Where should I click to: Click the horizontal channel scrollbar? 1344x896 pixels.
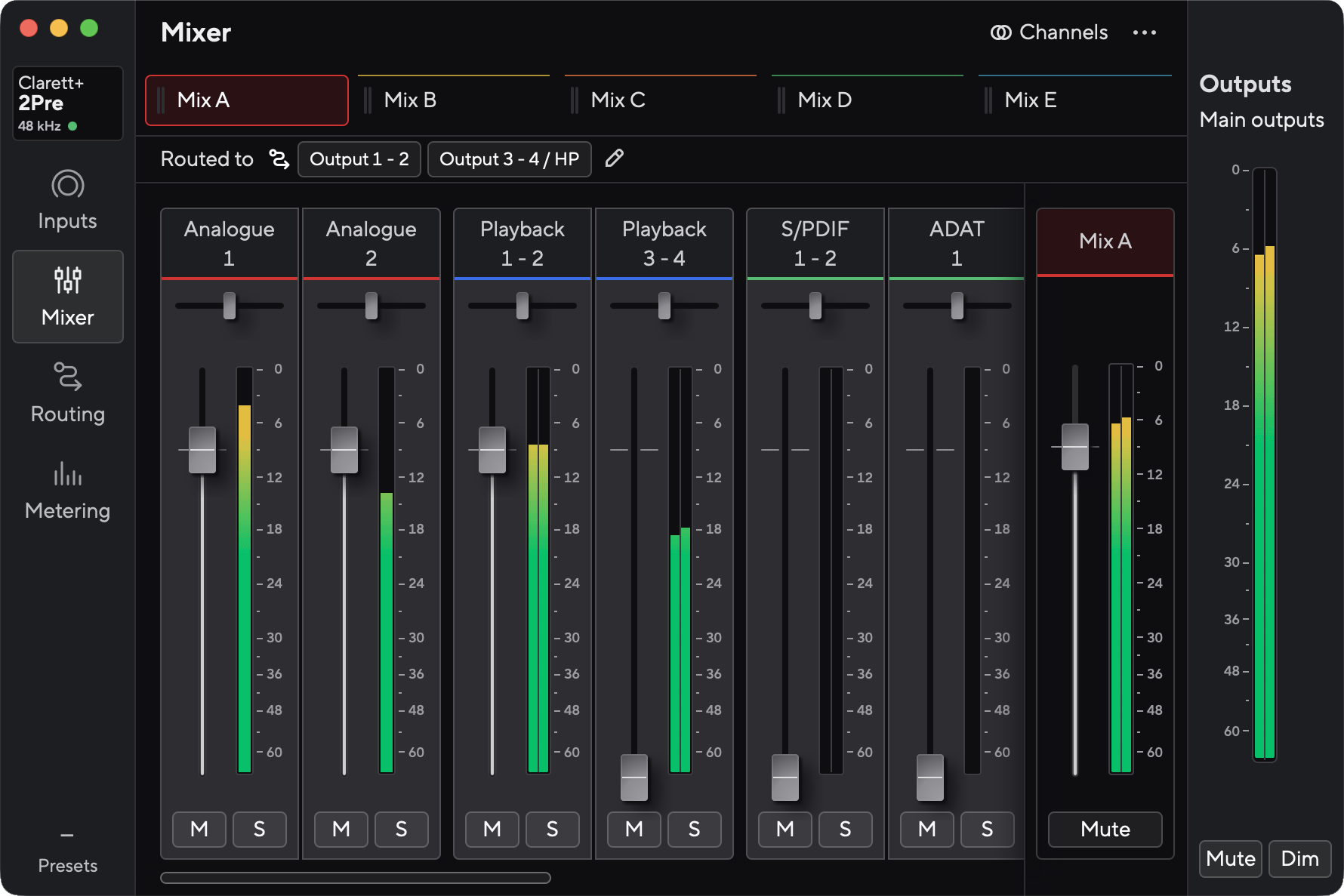(356, 878)
